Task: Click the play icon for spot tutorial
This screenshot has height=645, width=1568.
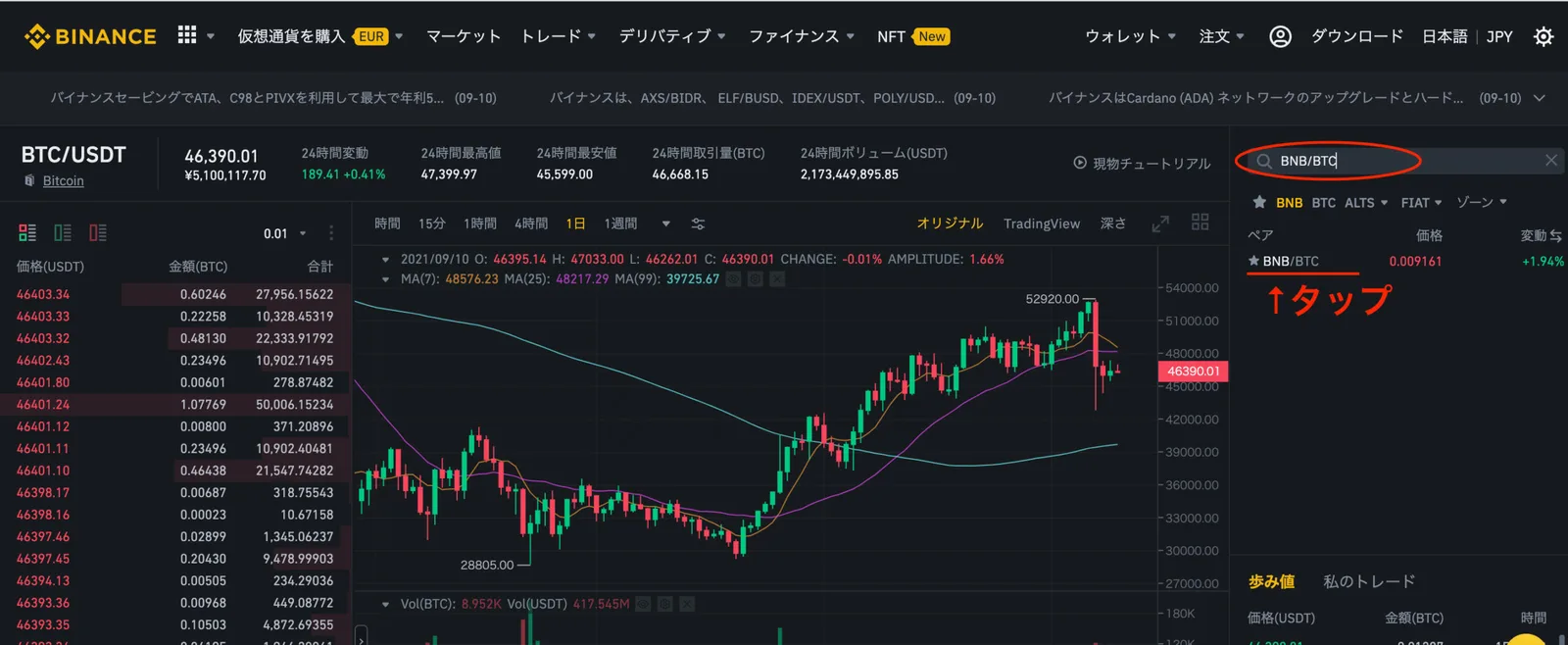Action: [1080, 163]
